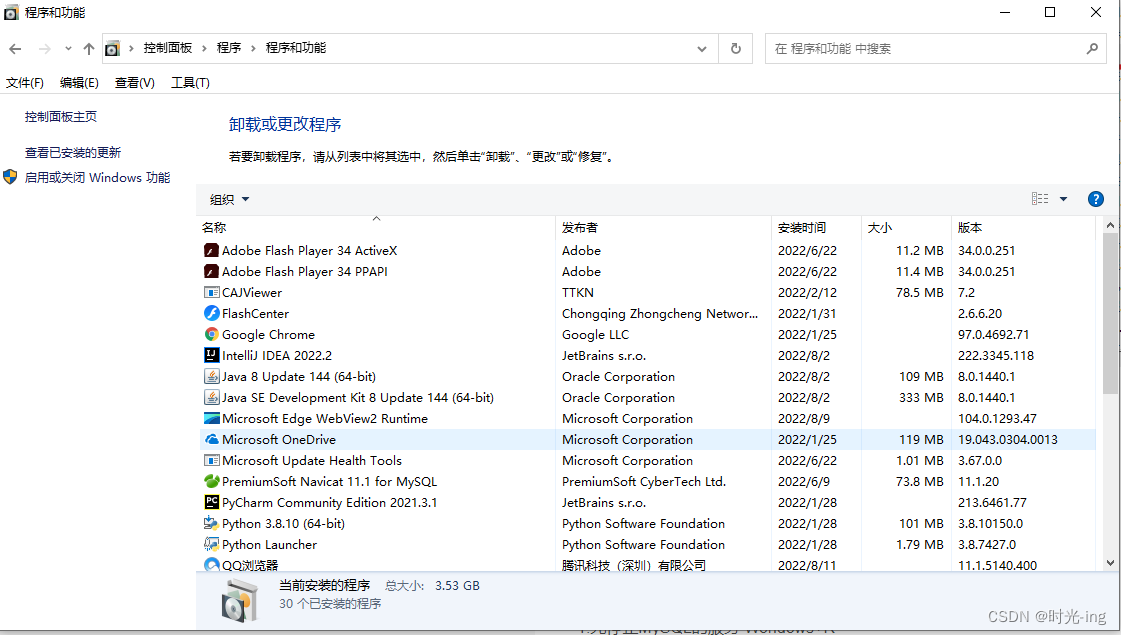Expand the chevron after 控制面板 breadcrumb
This screenshot has height=635, width=1121.
pos(204,49)
